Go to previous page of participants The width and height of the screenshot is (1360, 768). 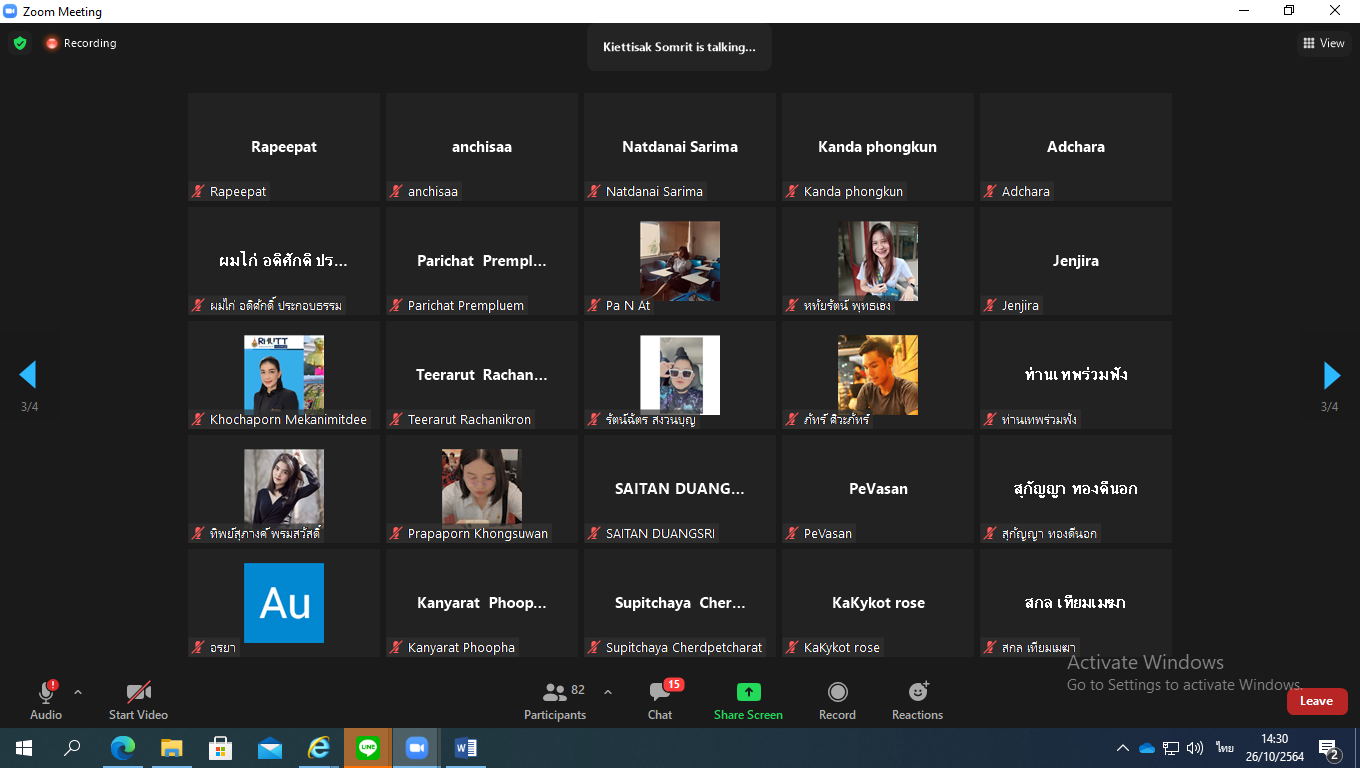(x=28, y=375)
